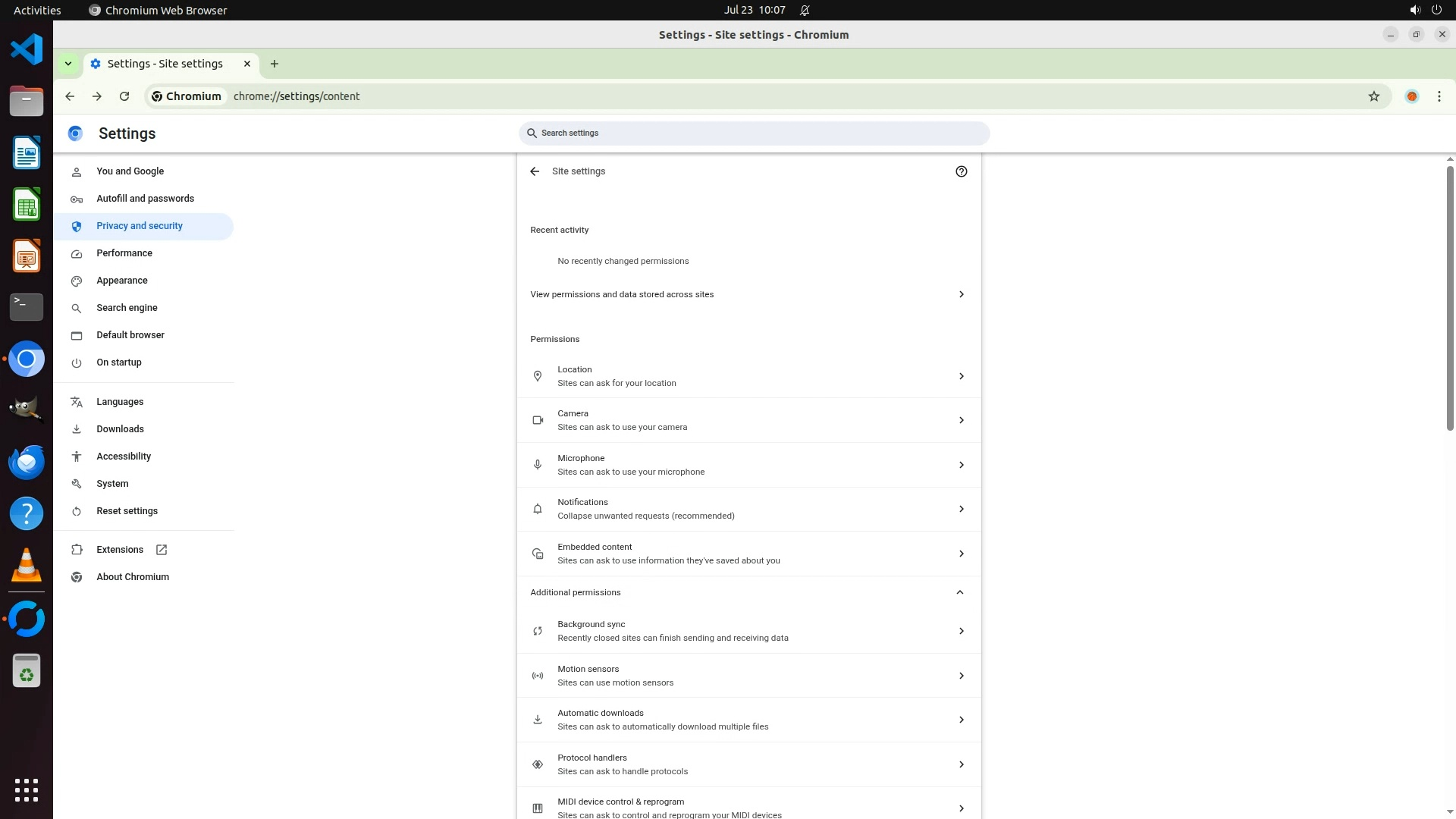Open the Site settings help icon
This screenshot has width=1456, height=819.
click(961, 171)
